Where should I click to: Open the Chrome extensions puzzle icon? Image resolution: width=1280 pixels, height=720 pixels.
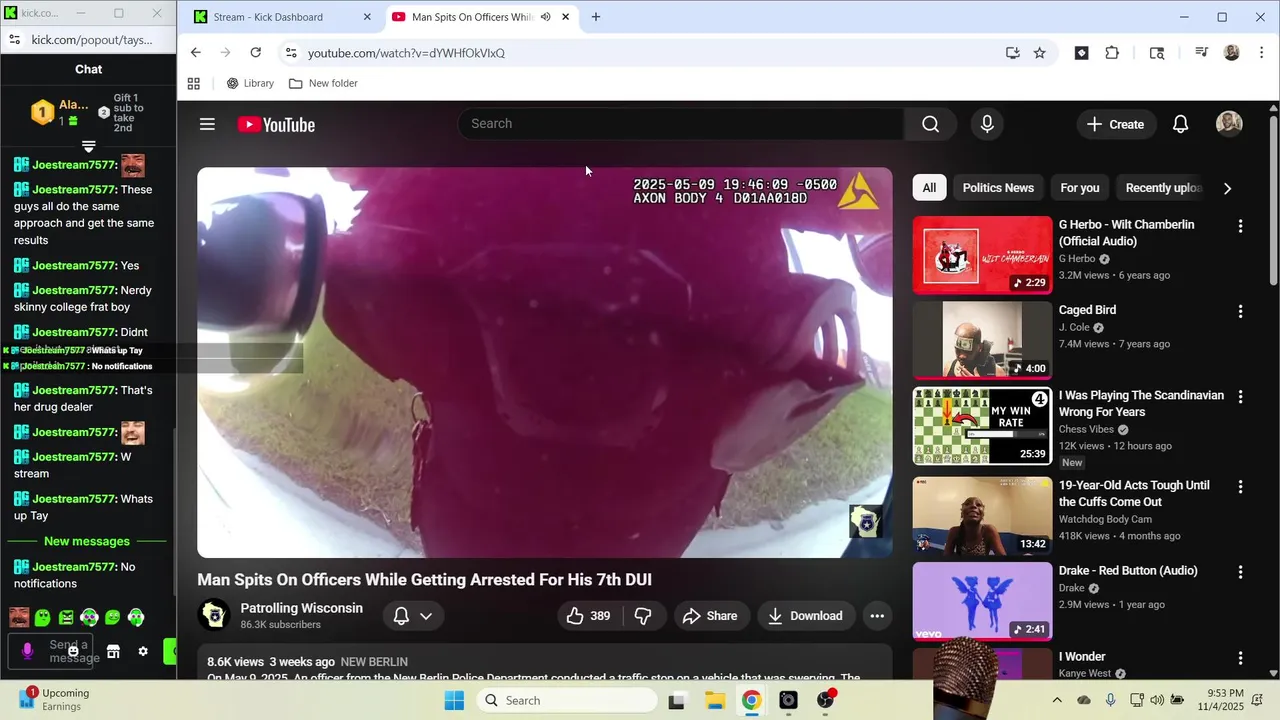[x=1112, y=53]
